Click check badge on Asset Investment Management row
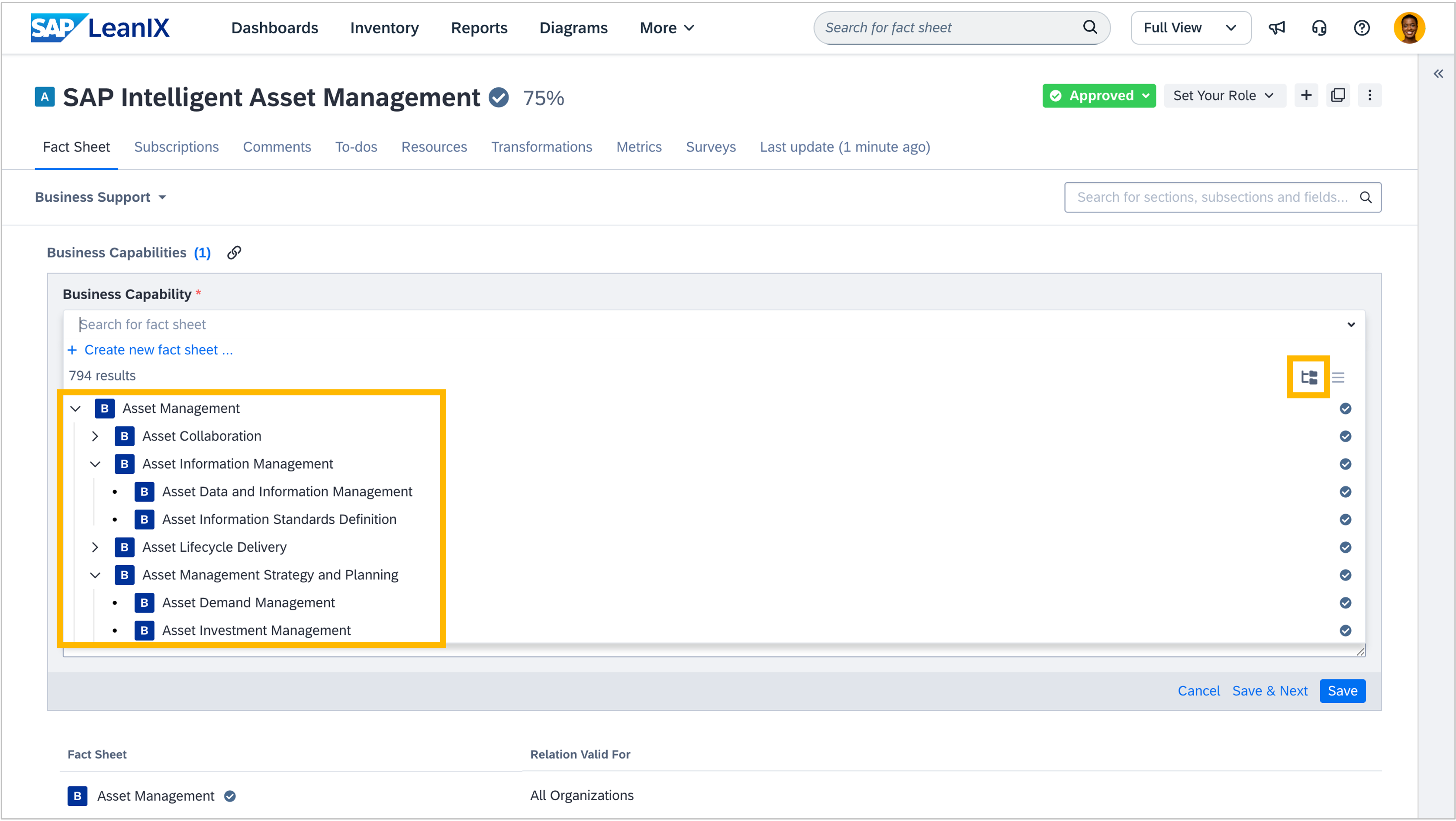The height and width of the screenshot is (821, 1456). pyautogui.click(x=1345, y=631)
